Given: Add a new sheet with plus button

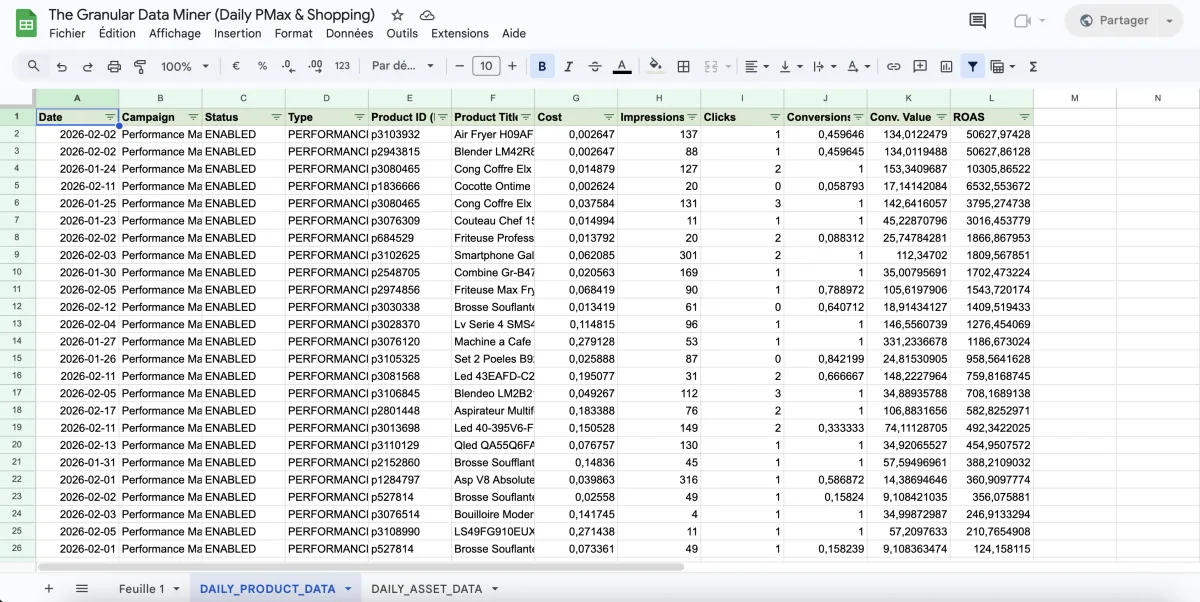Looking at the screenshot, I should [x=49, y=589].
